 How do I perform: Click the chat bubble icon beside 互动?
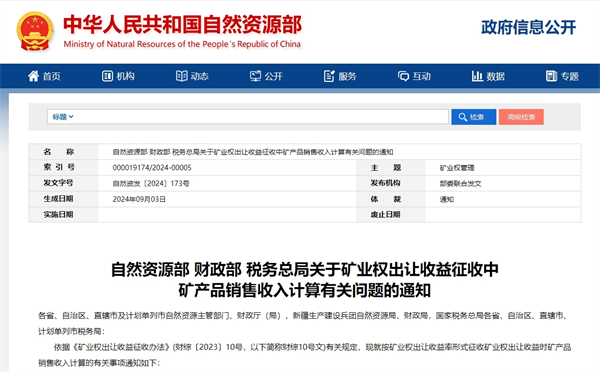403,76
